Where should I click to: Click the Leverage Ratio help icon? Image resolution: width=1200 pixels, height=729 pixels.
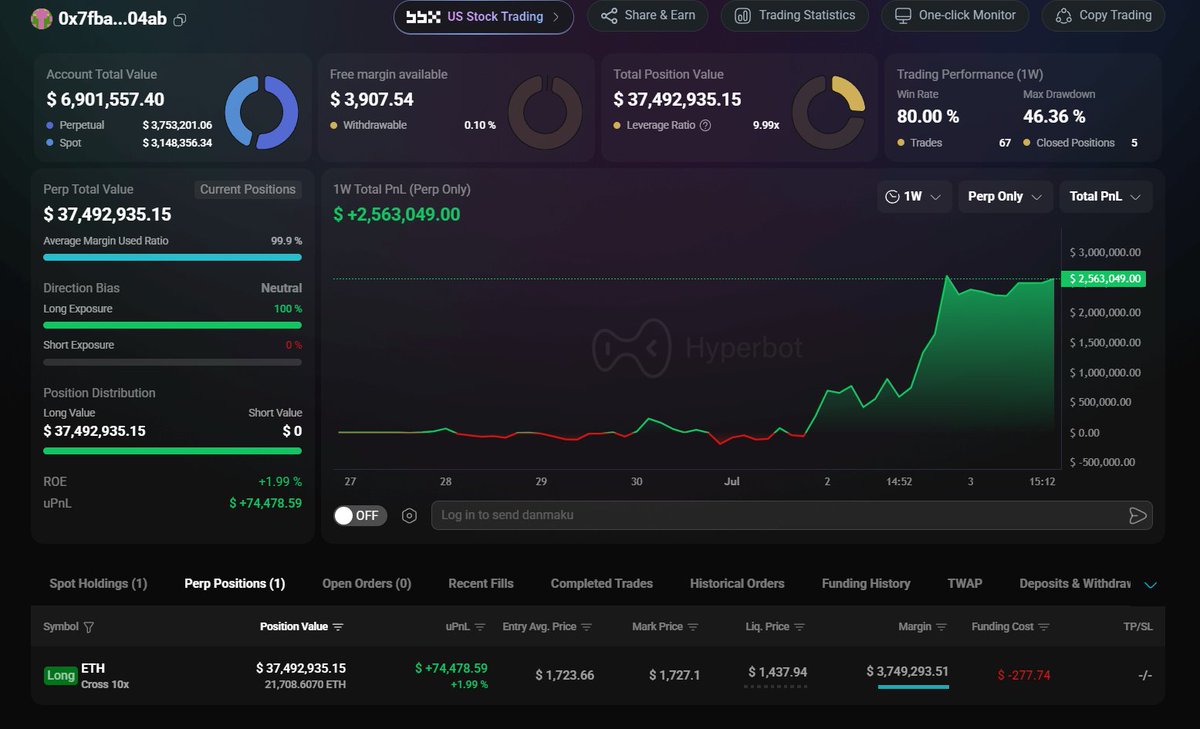click(705, 126)
